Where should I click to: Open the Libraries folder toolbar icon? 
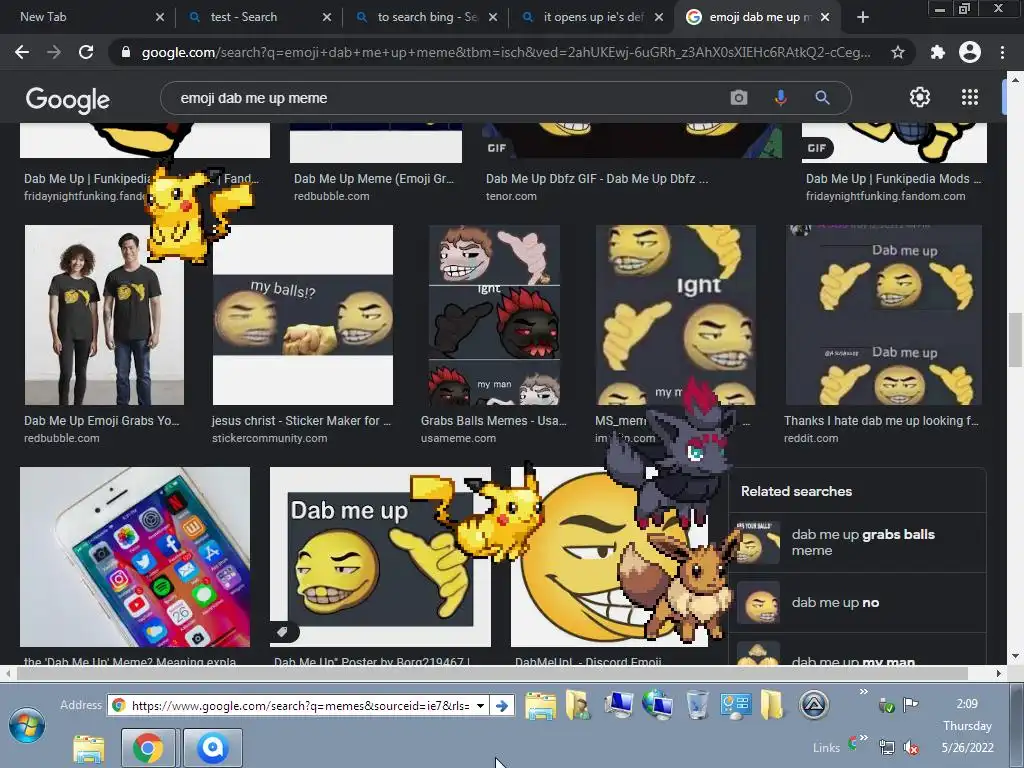tap(541, 706)
